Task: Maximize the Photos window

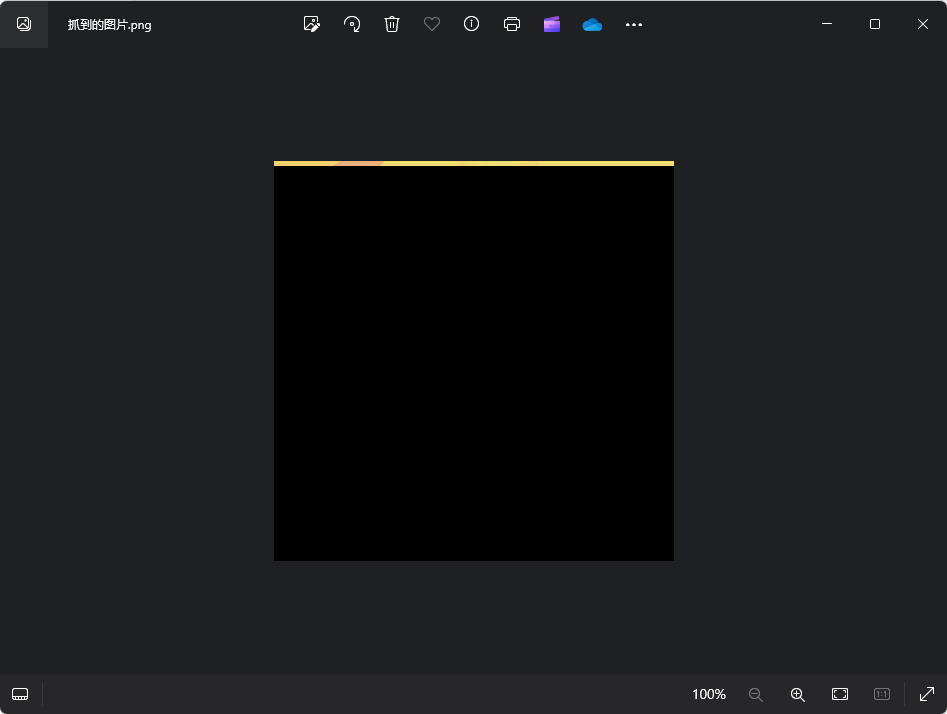Action: [875, 24]
